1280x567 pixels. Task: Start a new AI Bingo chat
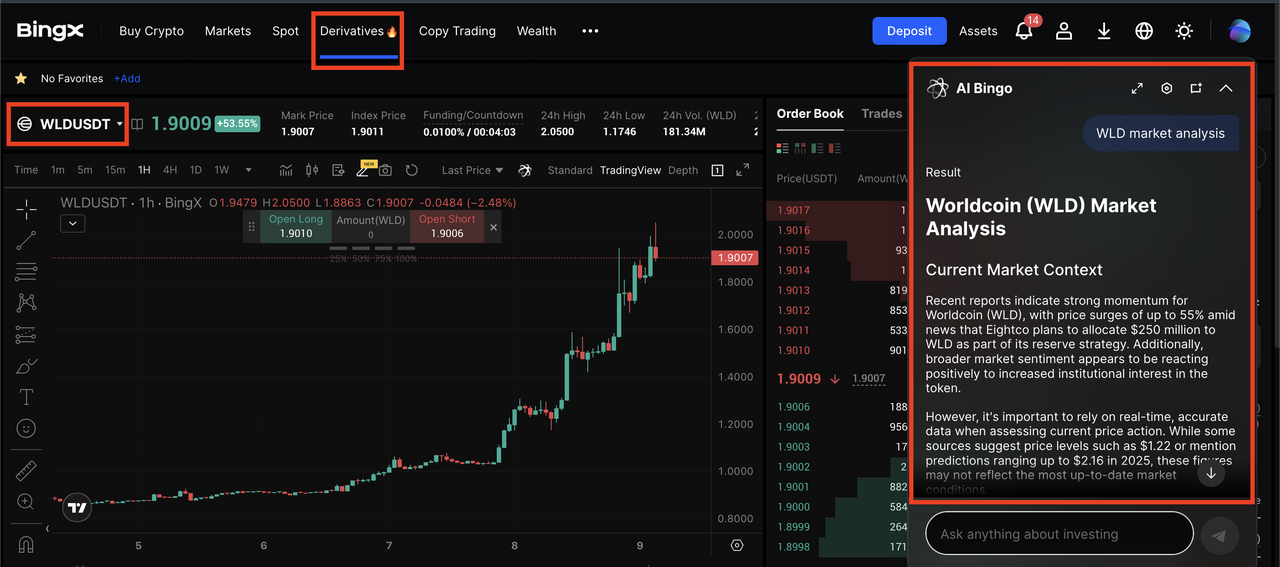pyautogui.click(x=1196, y=88)
